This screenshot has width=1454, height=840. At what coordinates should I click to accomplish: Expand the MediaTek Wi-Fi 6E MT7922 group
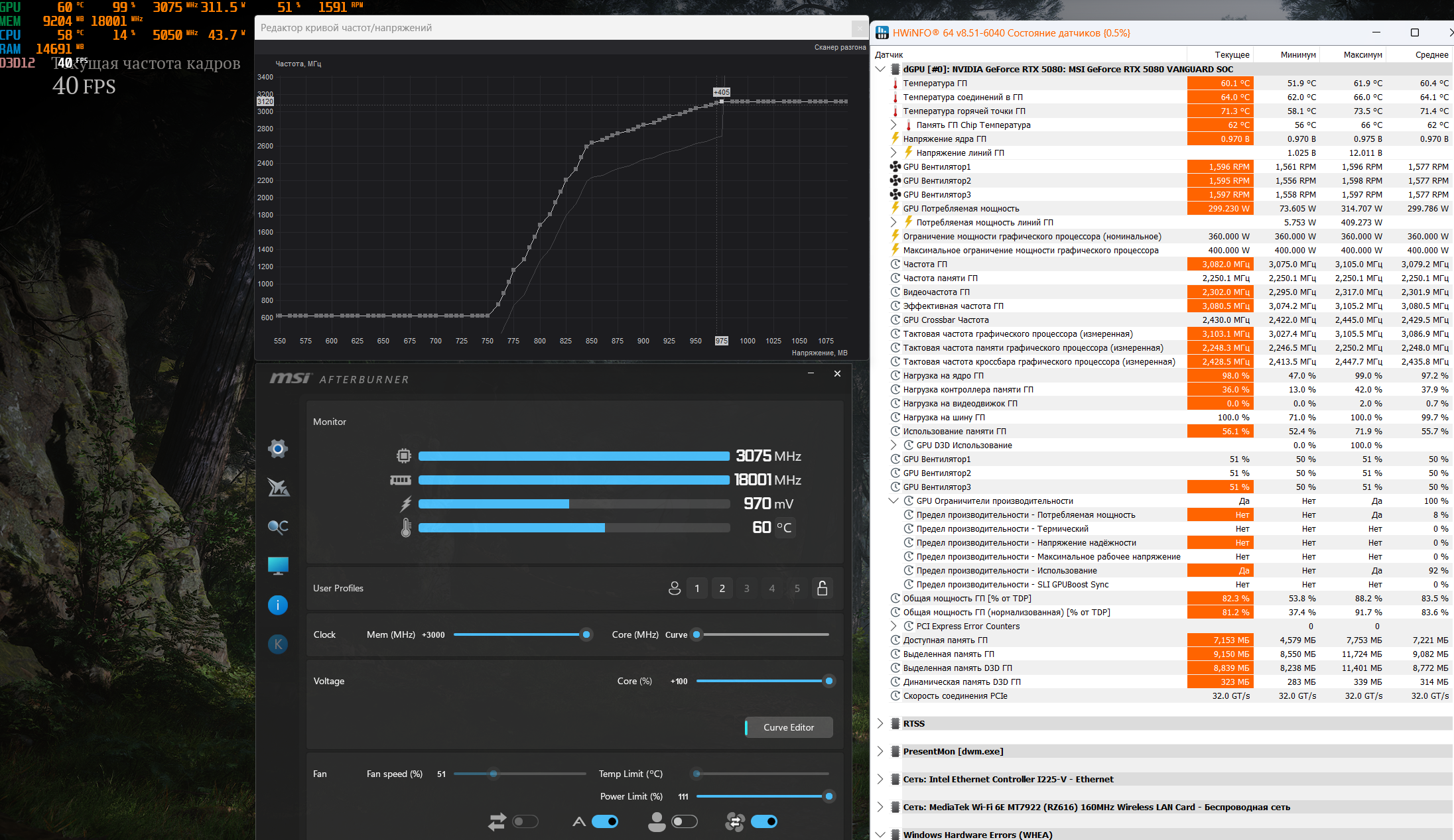pos(880,807)
